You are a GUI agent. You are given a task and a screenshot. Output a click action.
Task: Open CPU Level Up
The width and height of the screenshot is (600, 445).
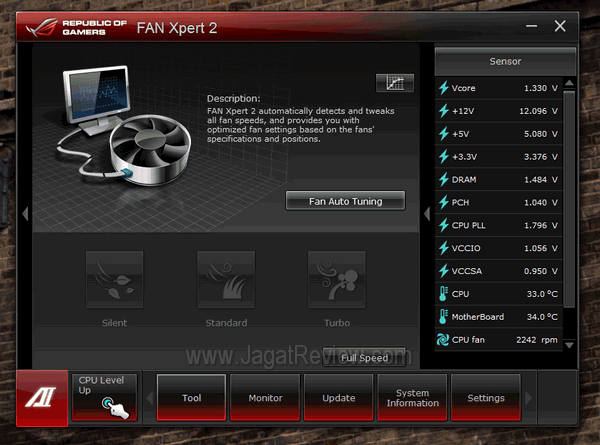pyautogui.click(x=104, y=398)
